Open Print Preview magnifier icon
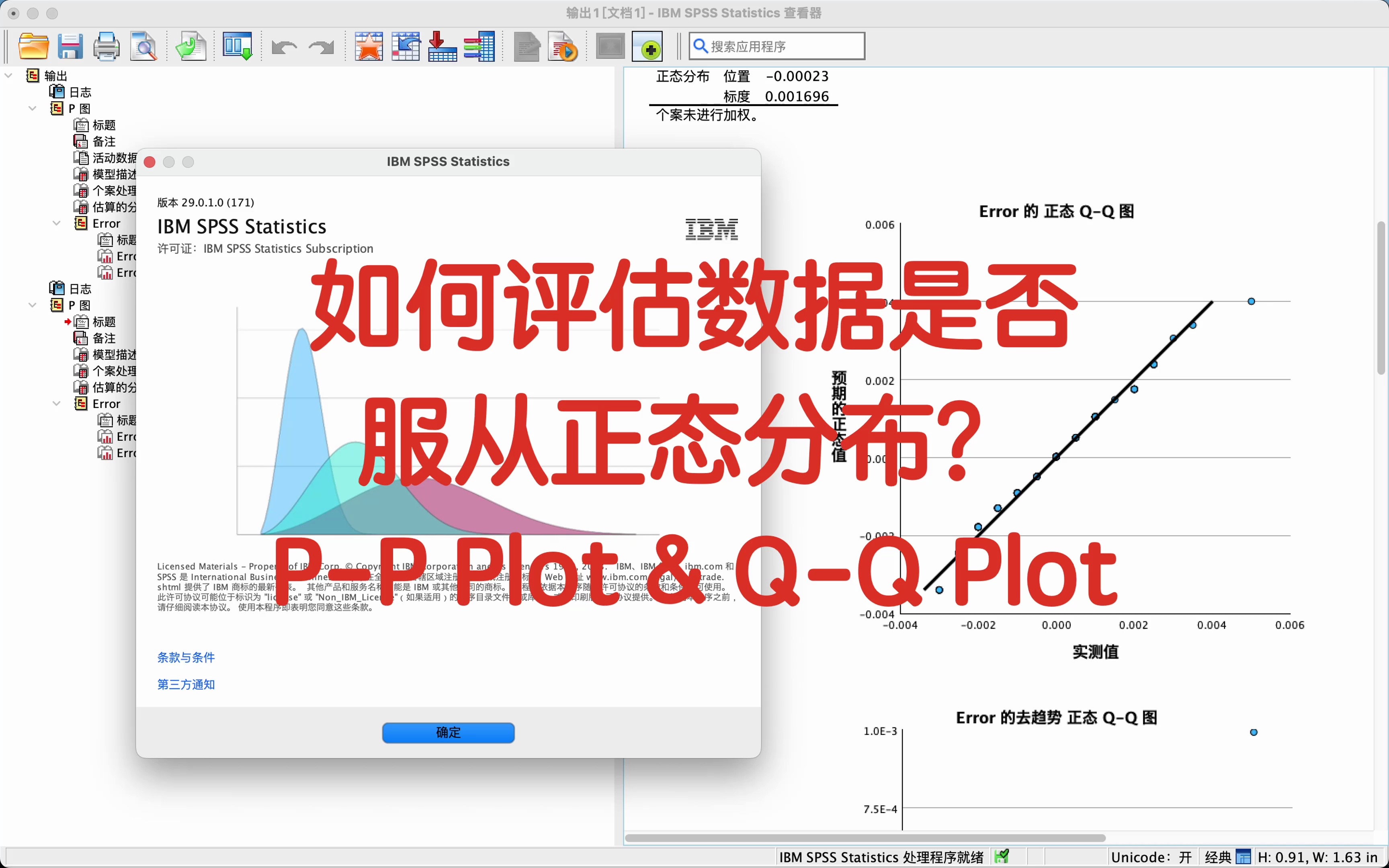This screenshot has width=1389, height=868. (x=143, y=47)
